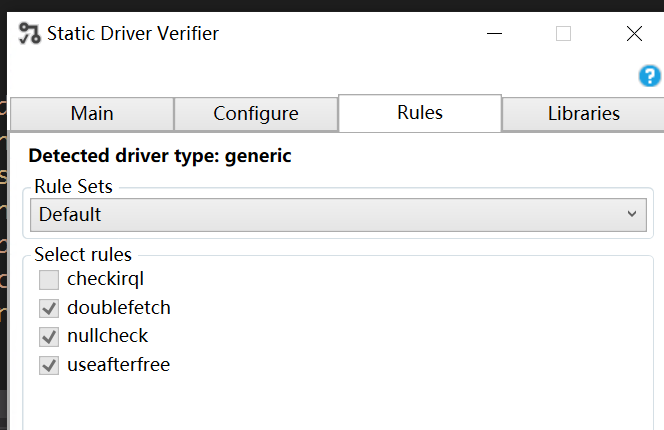Image resolution: width=664 pixels, height=430 pixels.
Task: Switch to the Main tab
Action: point(92,114)
